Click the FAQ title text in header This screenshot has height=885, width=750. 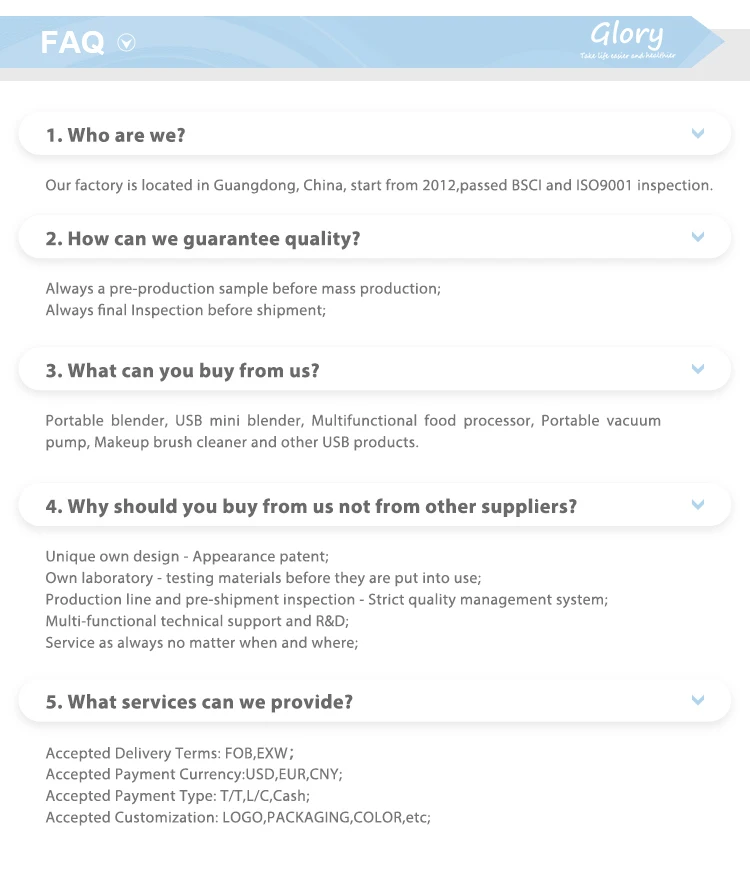(72, 42)
